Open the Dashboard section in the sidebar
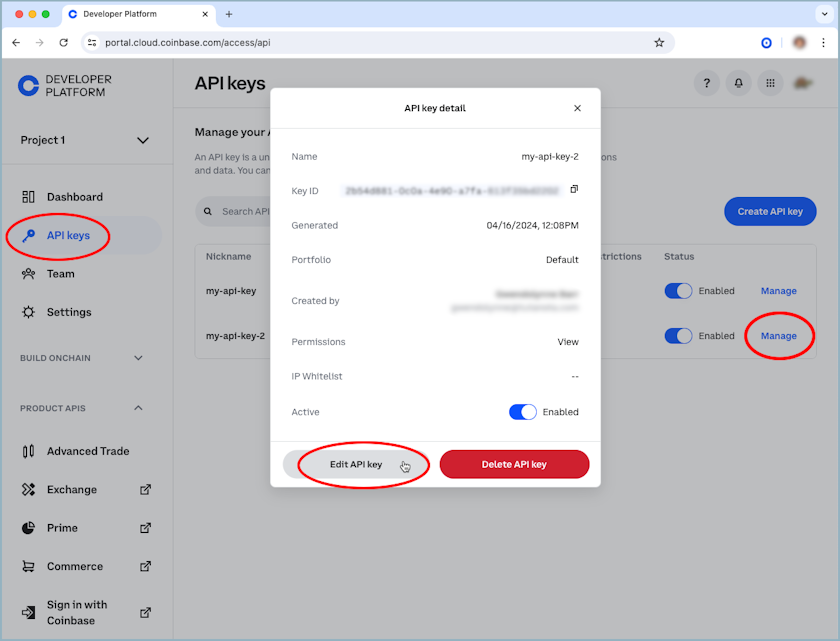This screenshot has width=840, height=641. point(74,196)
